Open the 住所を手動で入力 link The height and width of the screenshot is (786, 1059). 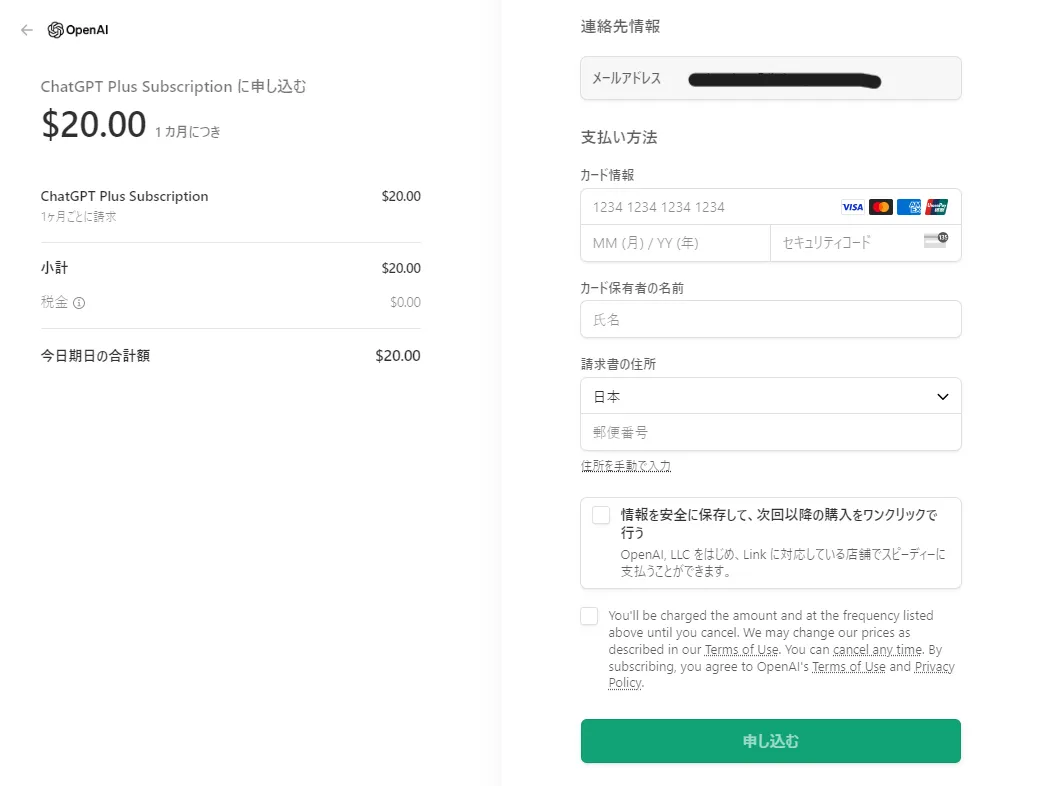[x=626, y=465]
